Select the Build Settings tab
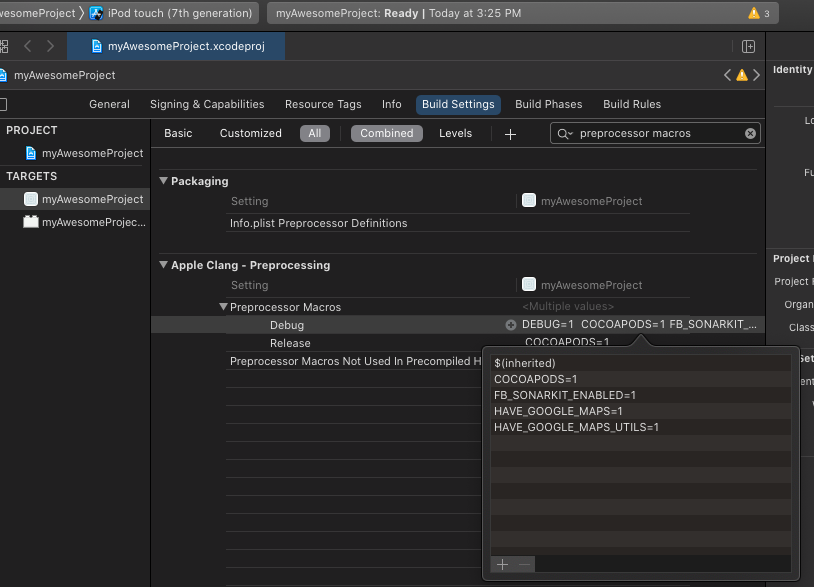Screen dimensions: 814x587 pos(458,104)
